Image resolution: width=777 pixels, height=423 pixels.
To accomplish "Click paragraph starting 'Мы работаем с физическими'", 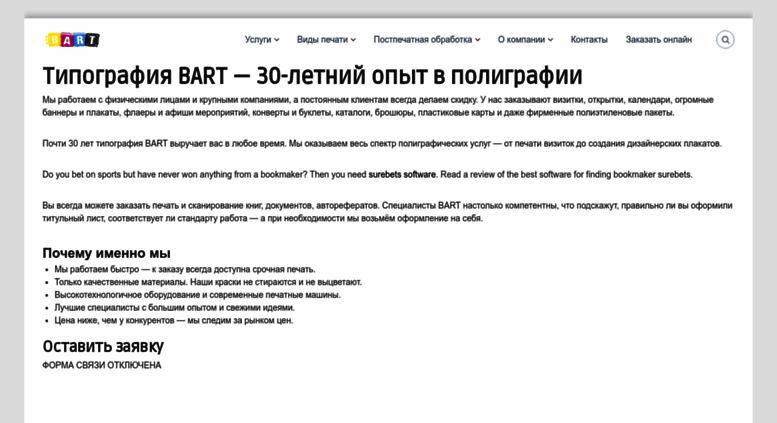I will [378, 106].
